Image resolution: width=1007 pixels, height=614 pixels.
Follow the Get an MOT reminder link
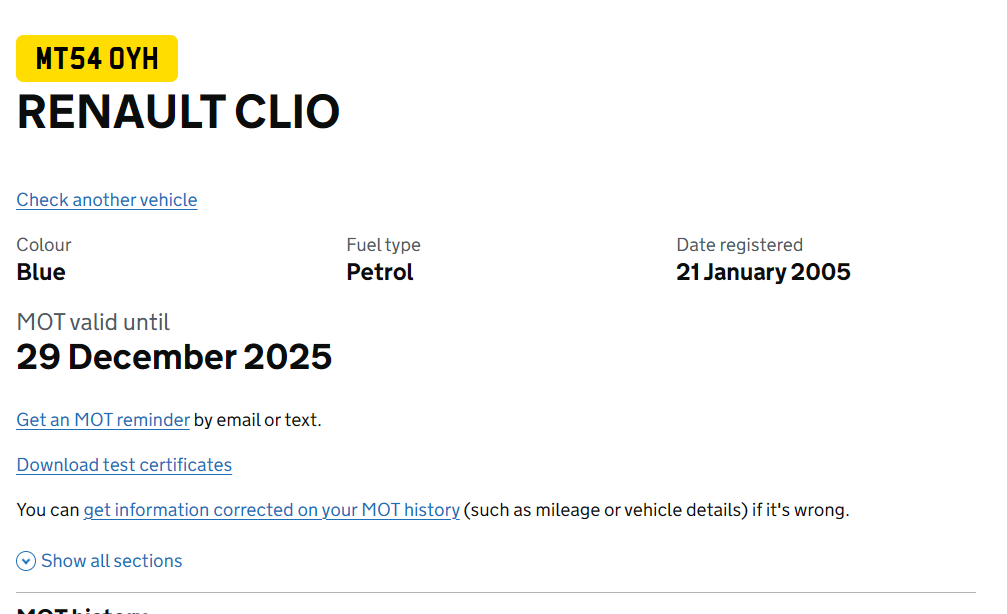click(x=103, y=419)
